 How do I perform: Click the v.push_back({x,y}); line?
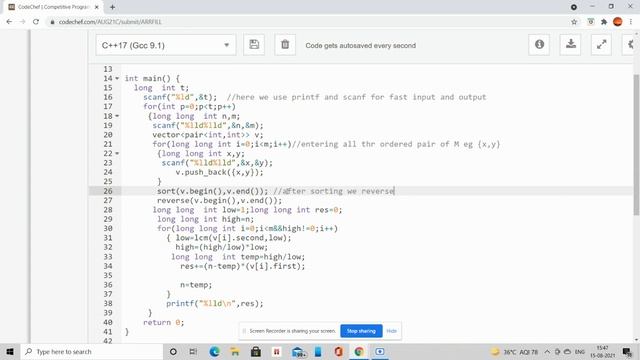pos(220,172)
